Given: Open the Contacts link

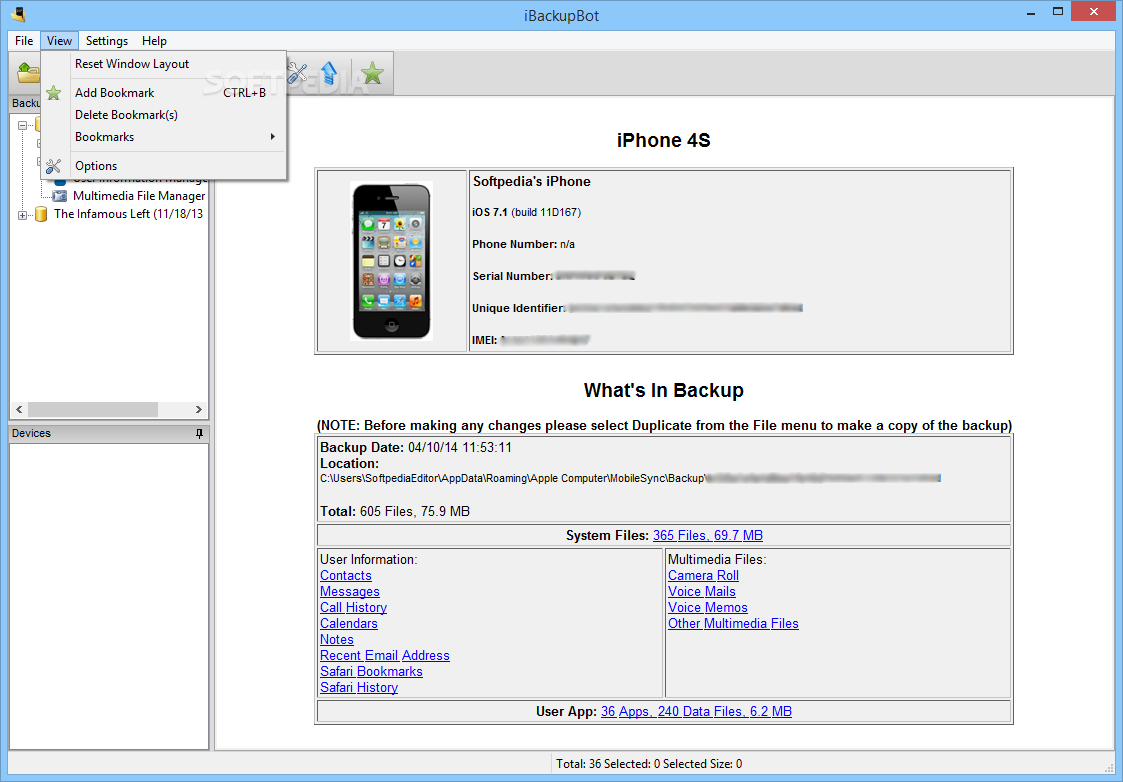Looking at the screenshot, I should (x=346, y=576).
